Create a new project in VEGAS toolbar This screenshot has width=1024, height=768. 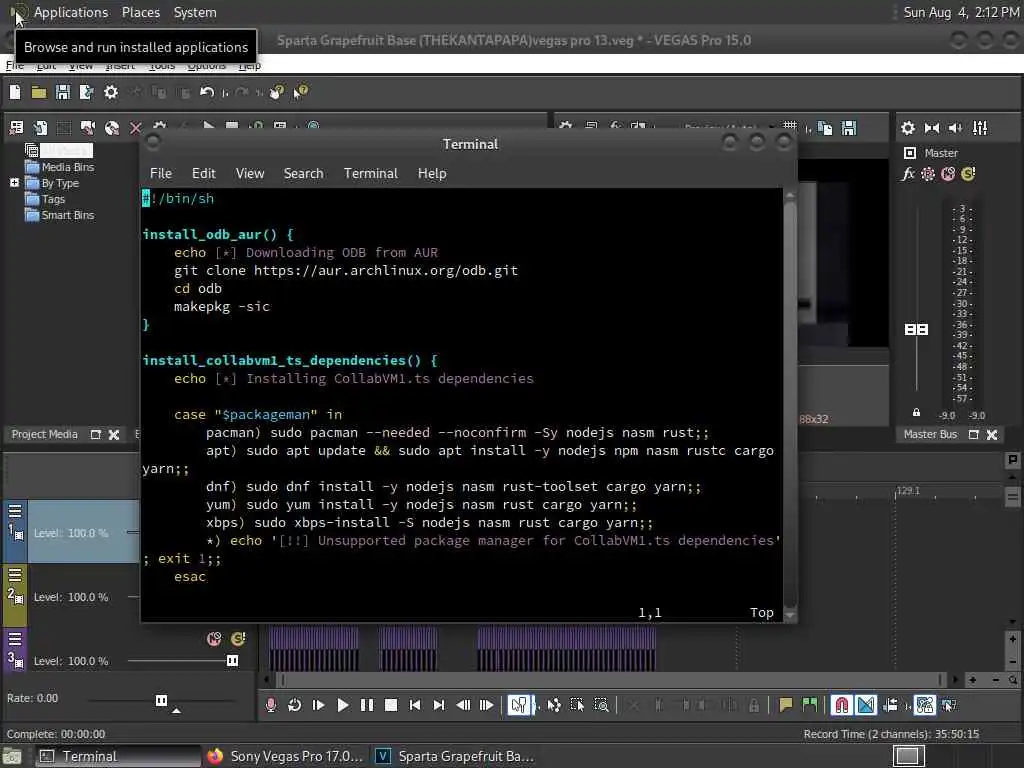coord(14,92)
